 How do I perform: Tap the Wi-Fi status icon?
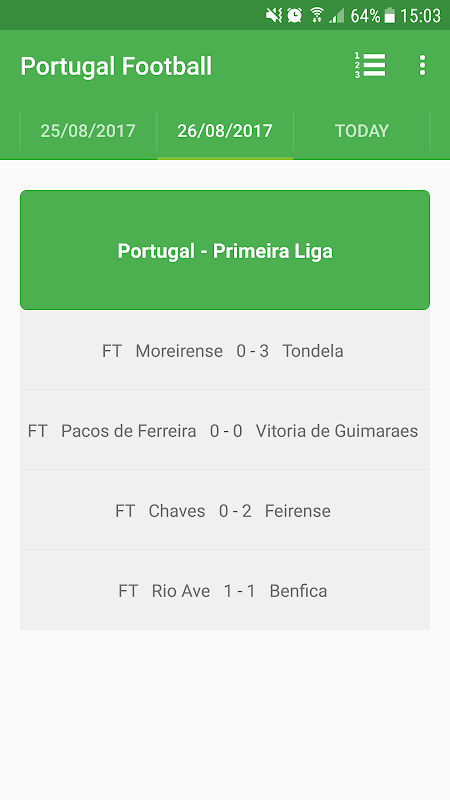click(317, 15)
